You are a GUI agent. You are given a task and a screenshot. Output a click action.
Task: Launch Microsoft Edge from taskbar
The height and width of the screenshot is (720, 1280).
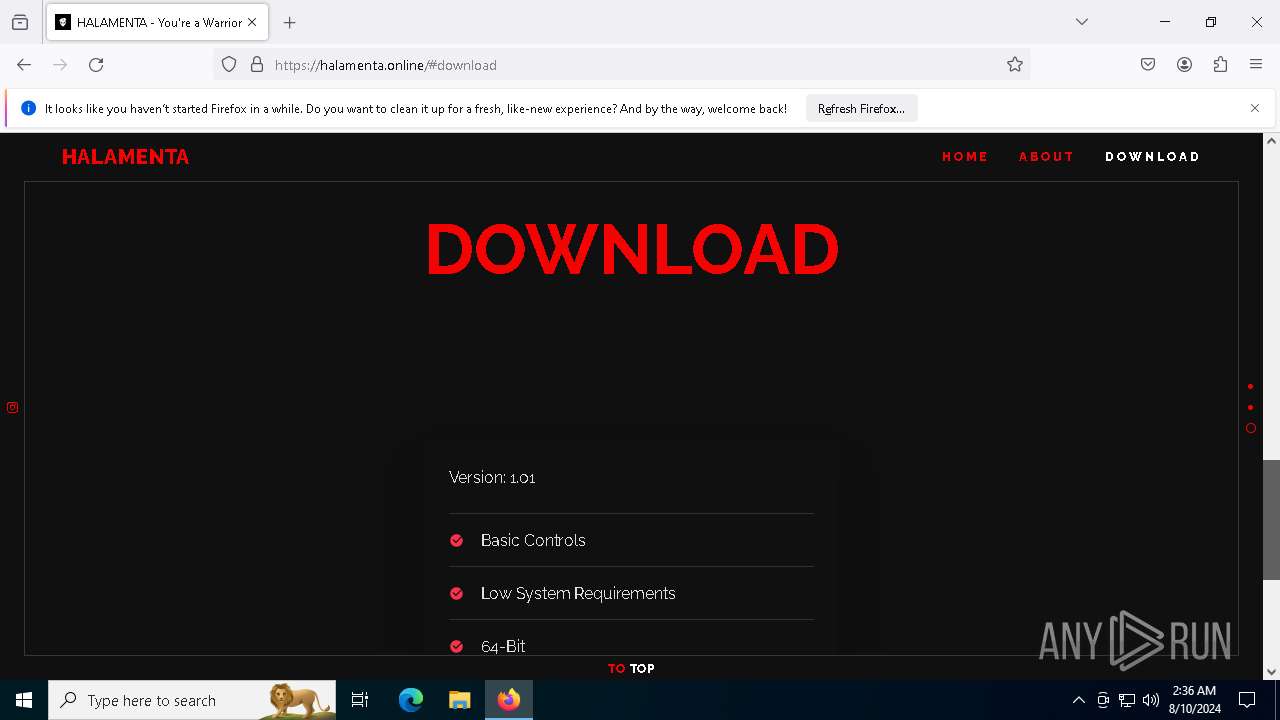411,700
